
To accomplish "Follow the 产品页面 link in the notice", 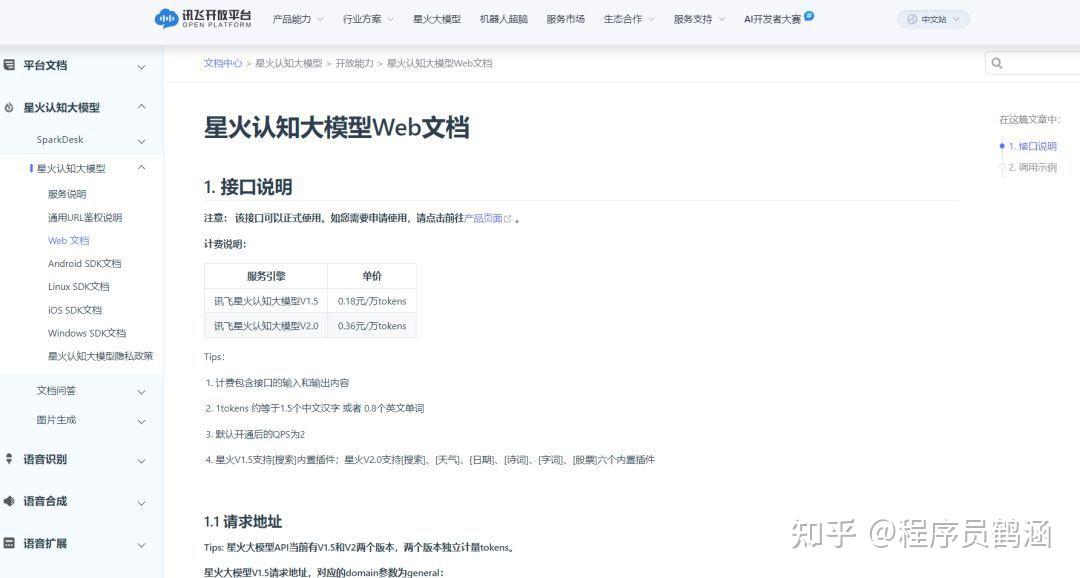I will [x=484, y=218].
